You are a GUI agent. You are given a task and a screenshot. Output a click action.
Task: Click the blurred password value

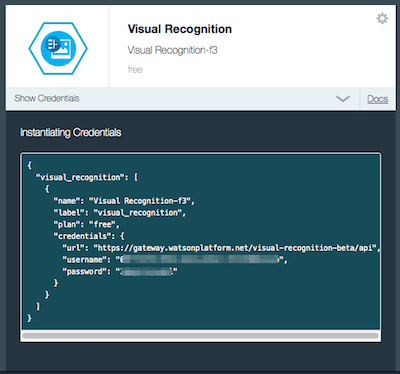pos(147,271)
